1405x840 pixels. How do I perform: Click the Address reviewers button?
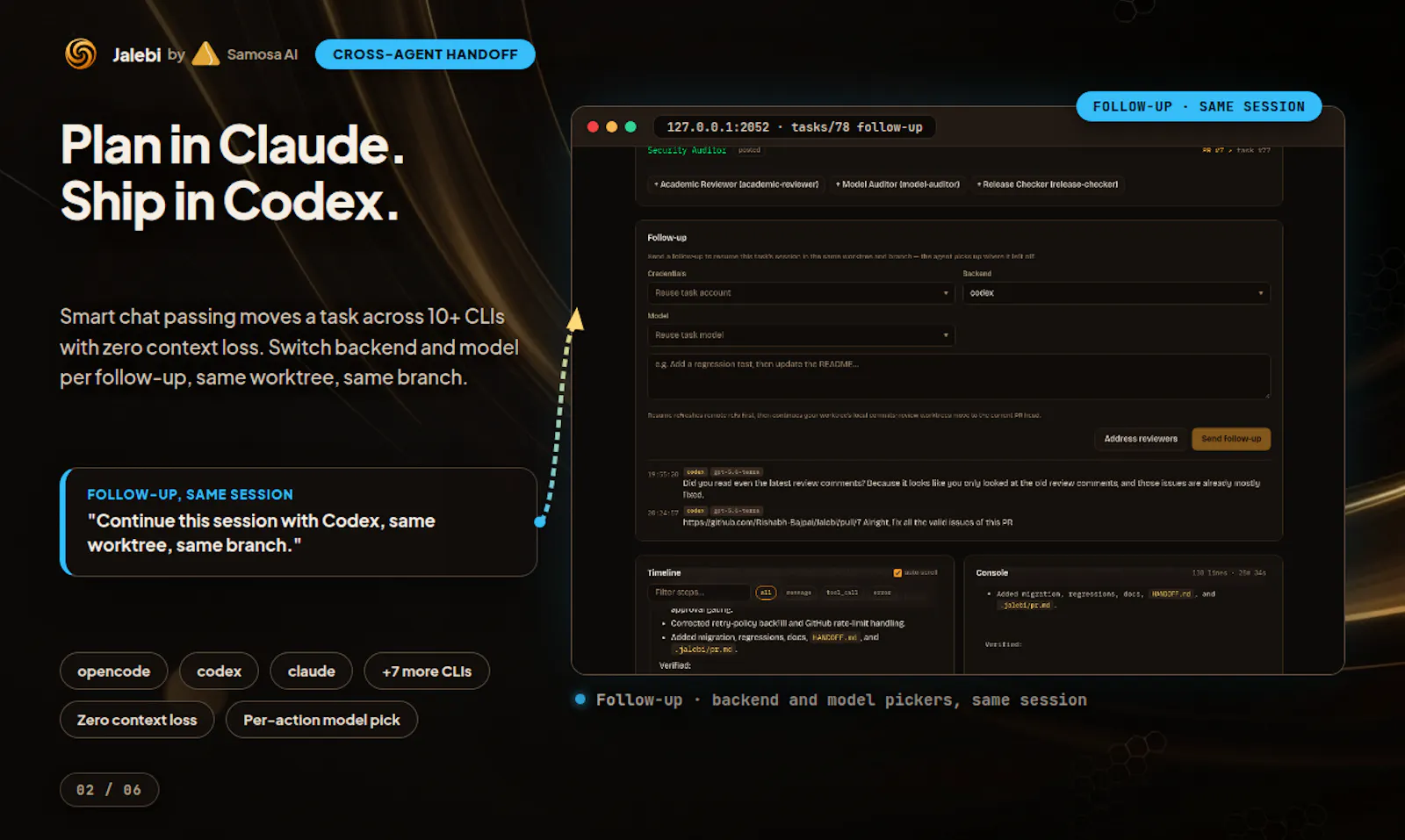(x=1141, y=439)
